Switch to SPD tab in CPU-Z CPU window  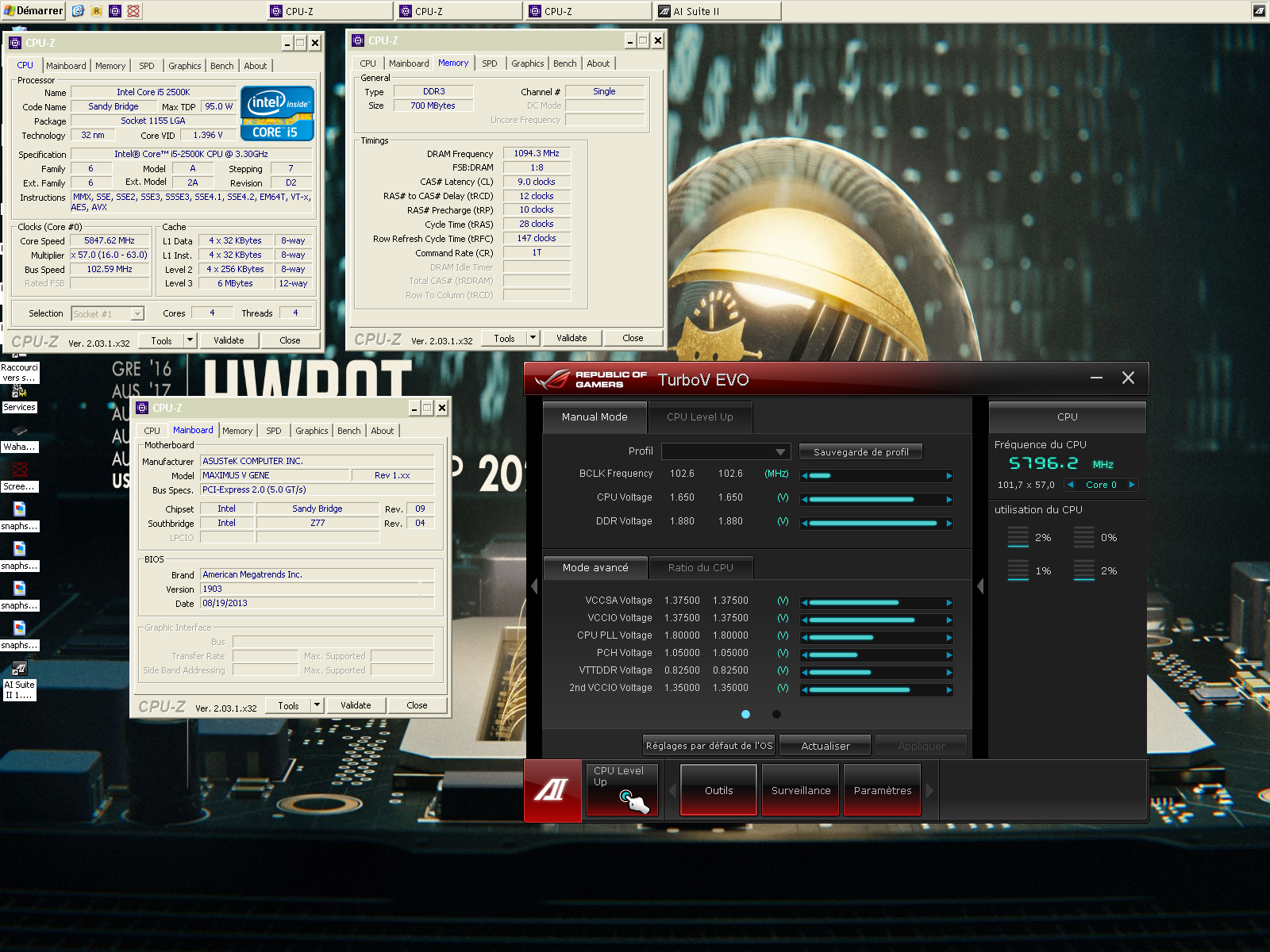[147, 66]
